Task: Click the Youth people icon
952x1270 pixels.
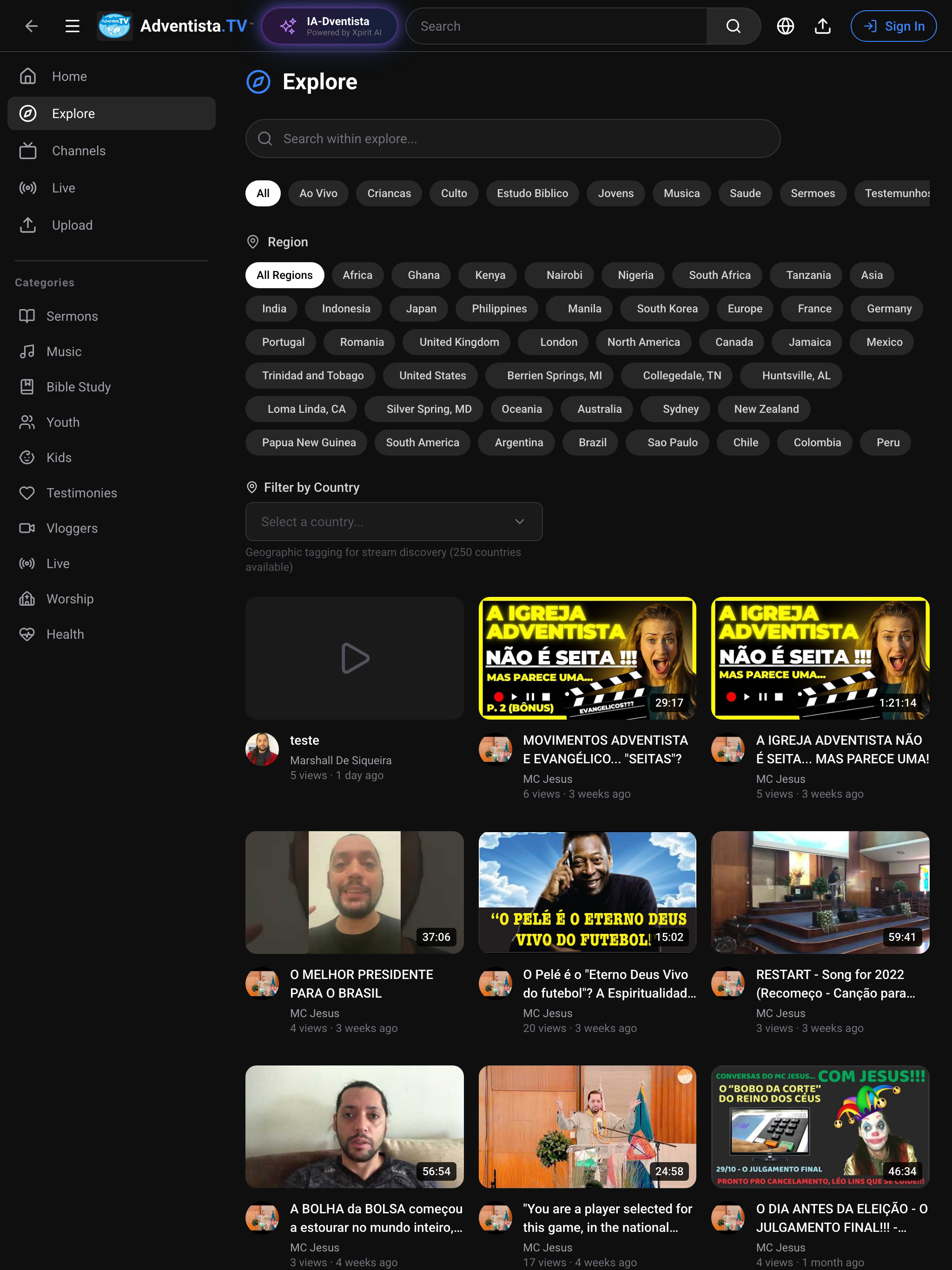Action: [27, 422]
